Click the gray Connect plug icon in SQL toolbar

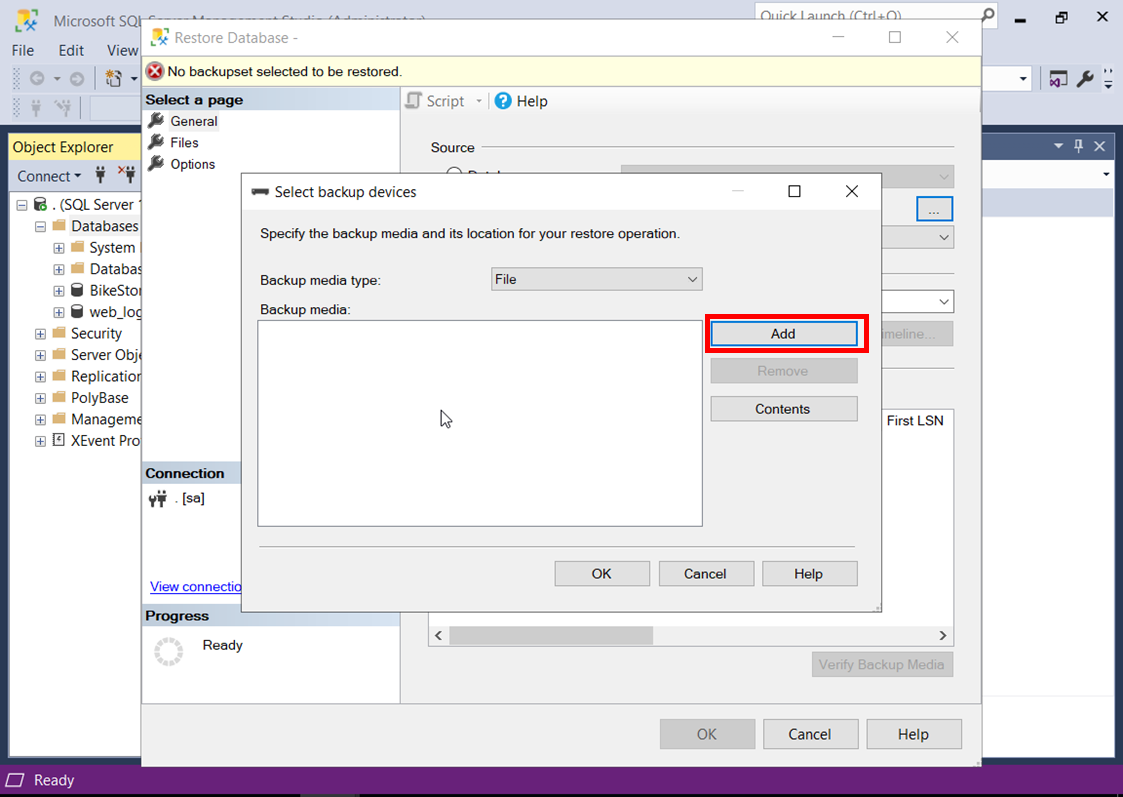(x=36, y=108)
